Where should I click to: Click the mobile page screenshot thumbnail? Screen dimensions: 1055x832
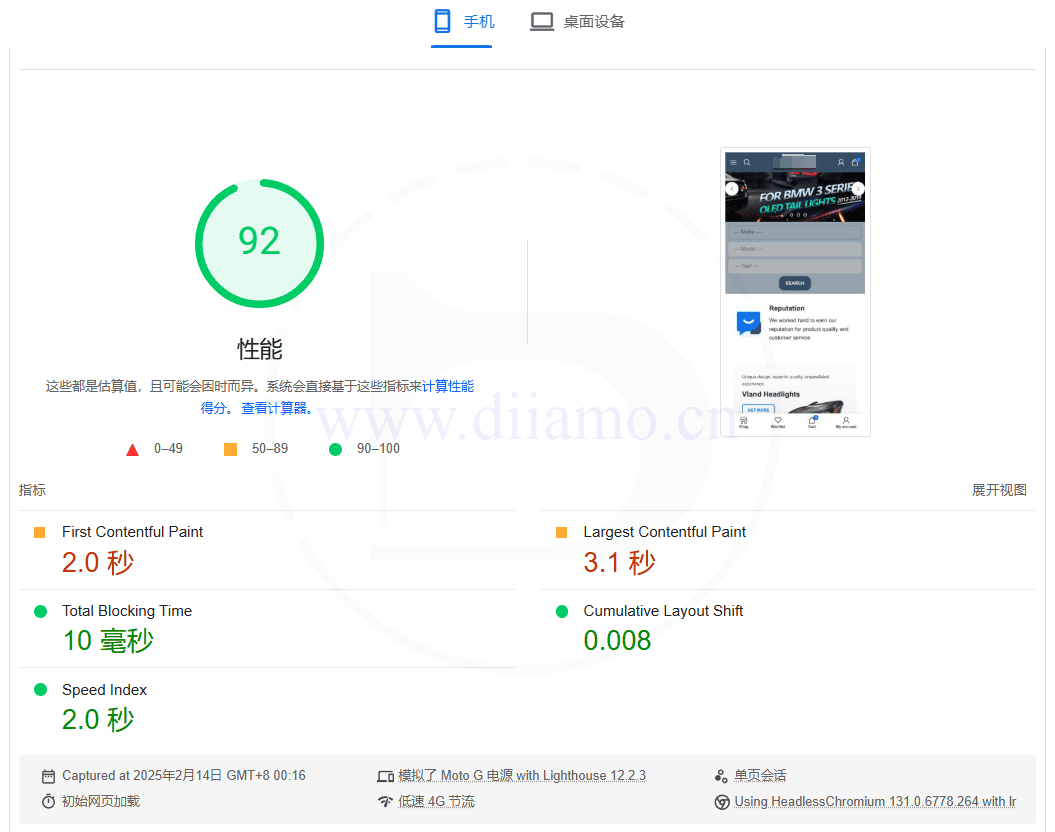795,292
